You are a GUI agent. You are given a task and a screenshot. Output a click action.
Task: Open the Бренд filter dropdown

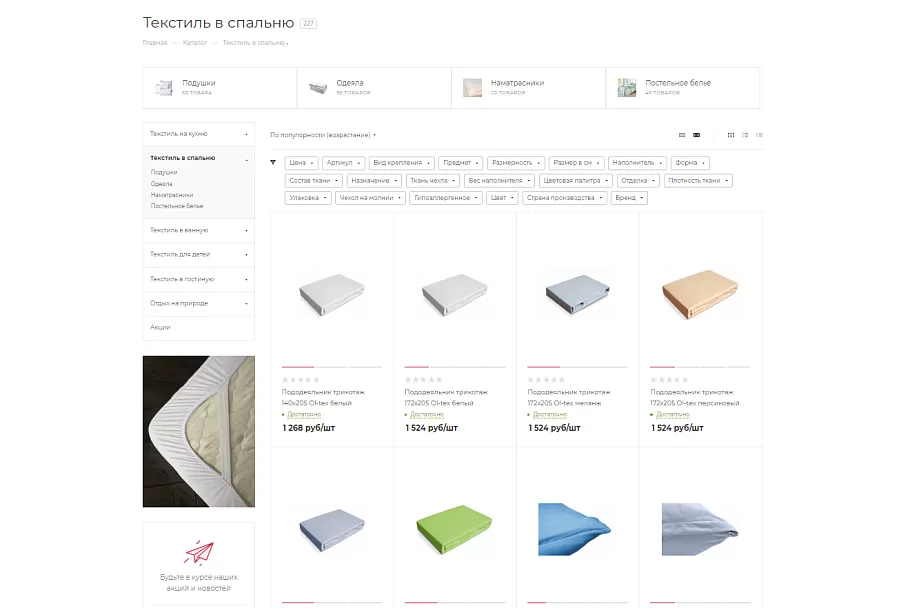point(629,198)
